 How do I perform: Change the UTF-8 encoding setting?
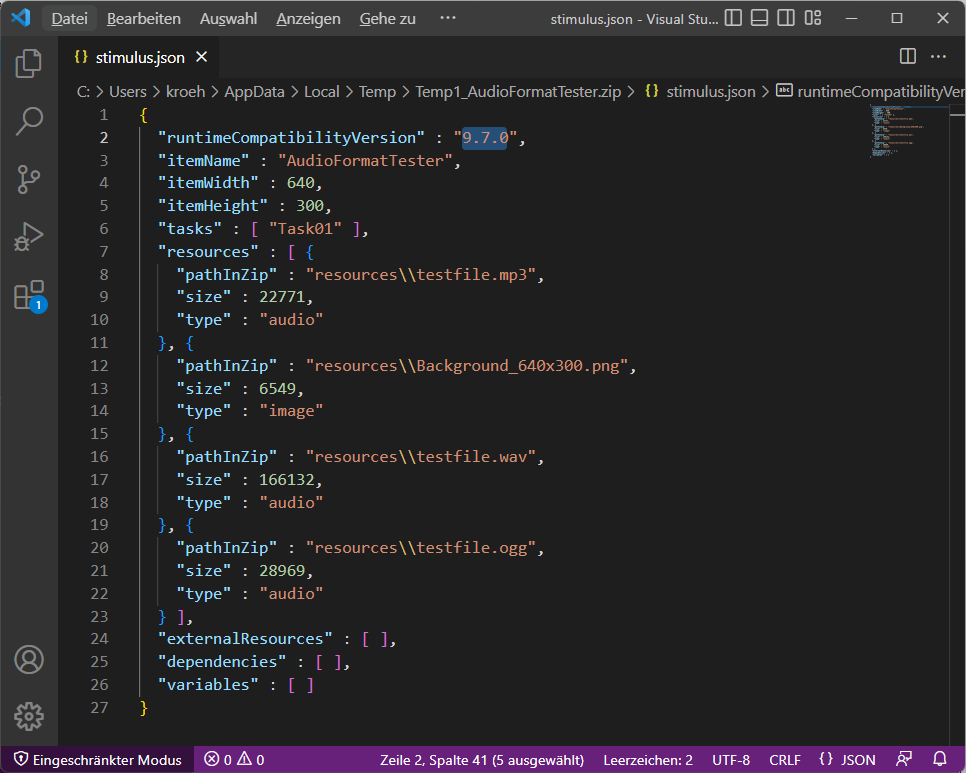point(731,760)
